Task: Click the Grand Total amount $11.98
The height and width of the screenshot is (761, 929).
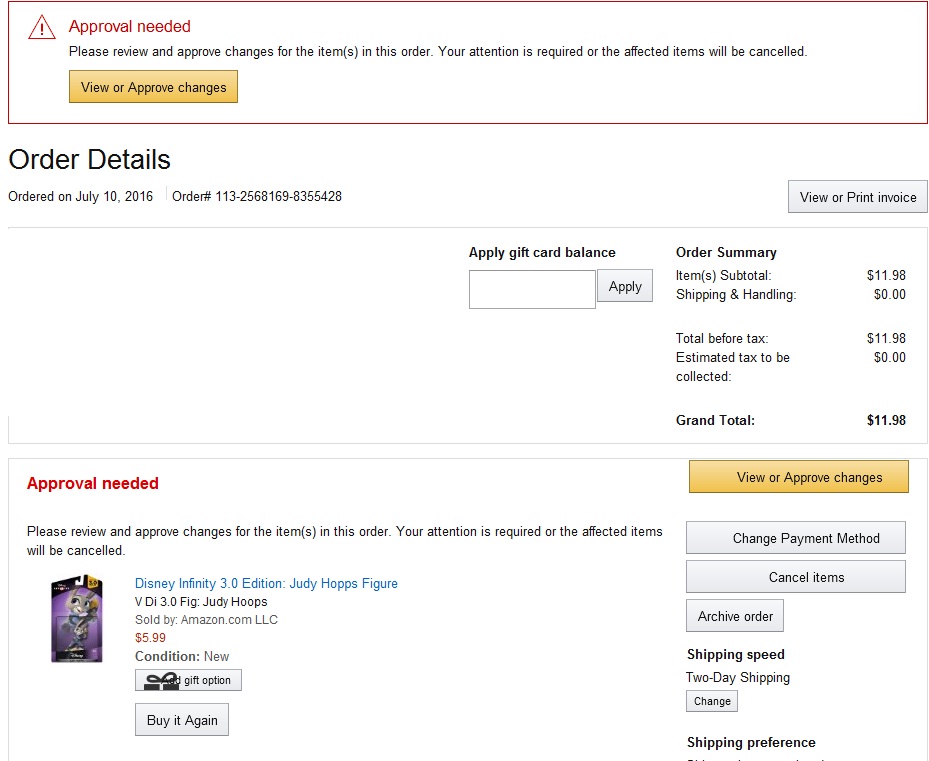Action: tap(886, 420)
